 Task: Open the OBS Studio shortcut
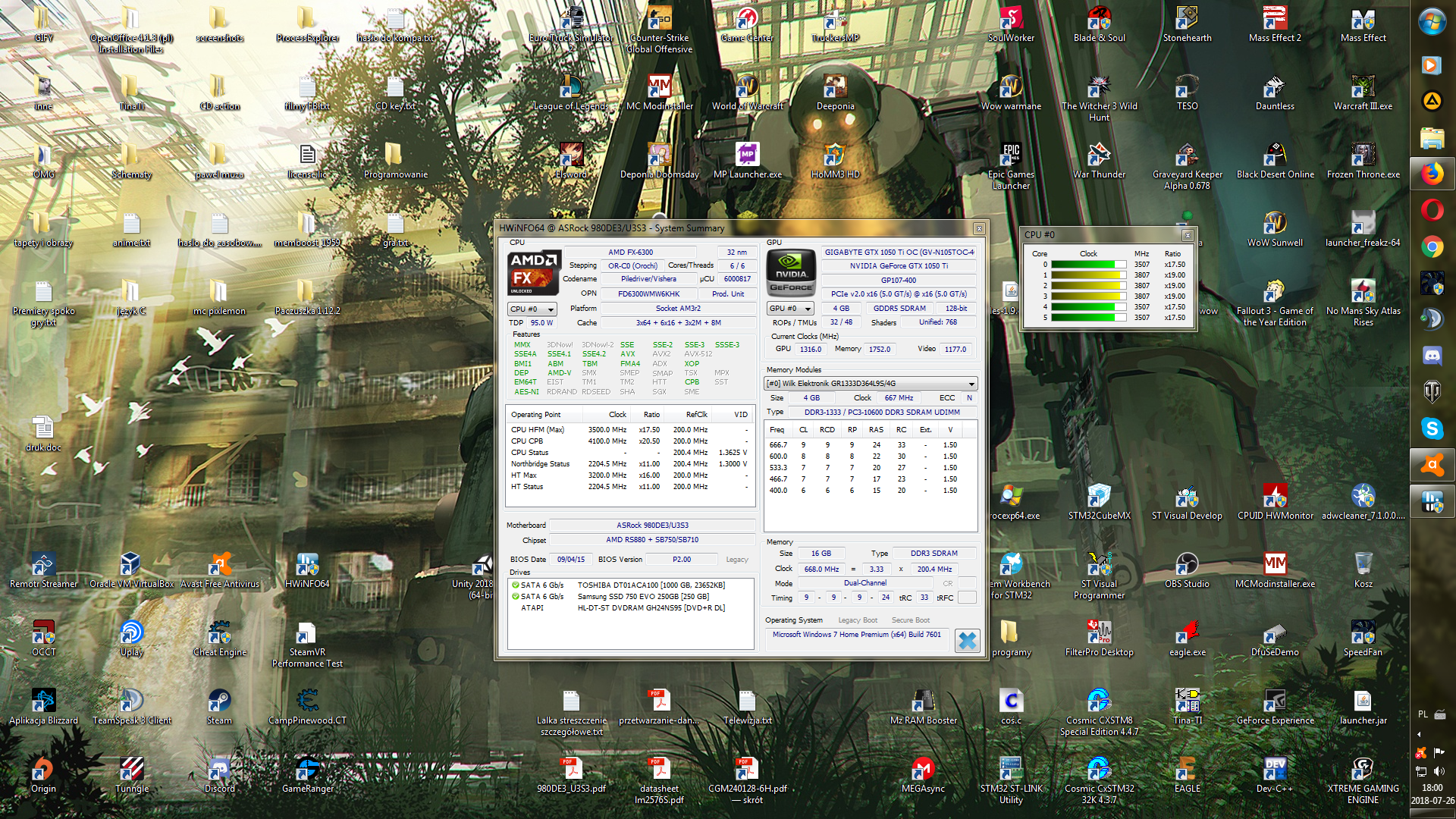click(x=1187, y=570)
